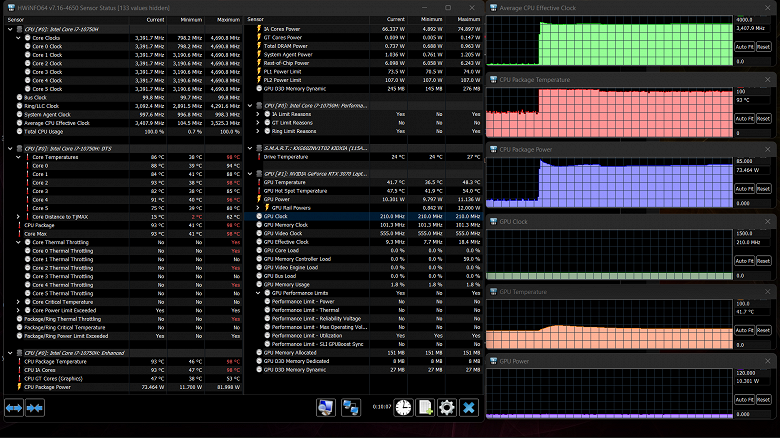Screen dimensions: 780x438
Task: Edit the 120.000 max field in GPU Power graph
Action: (x=753, y=373)
